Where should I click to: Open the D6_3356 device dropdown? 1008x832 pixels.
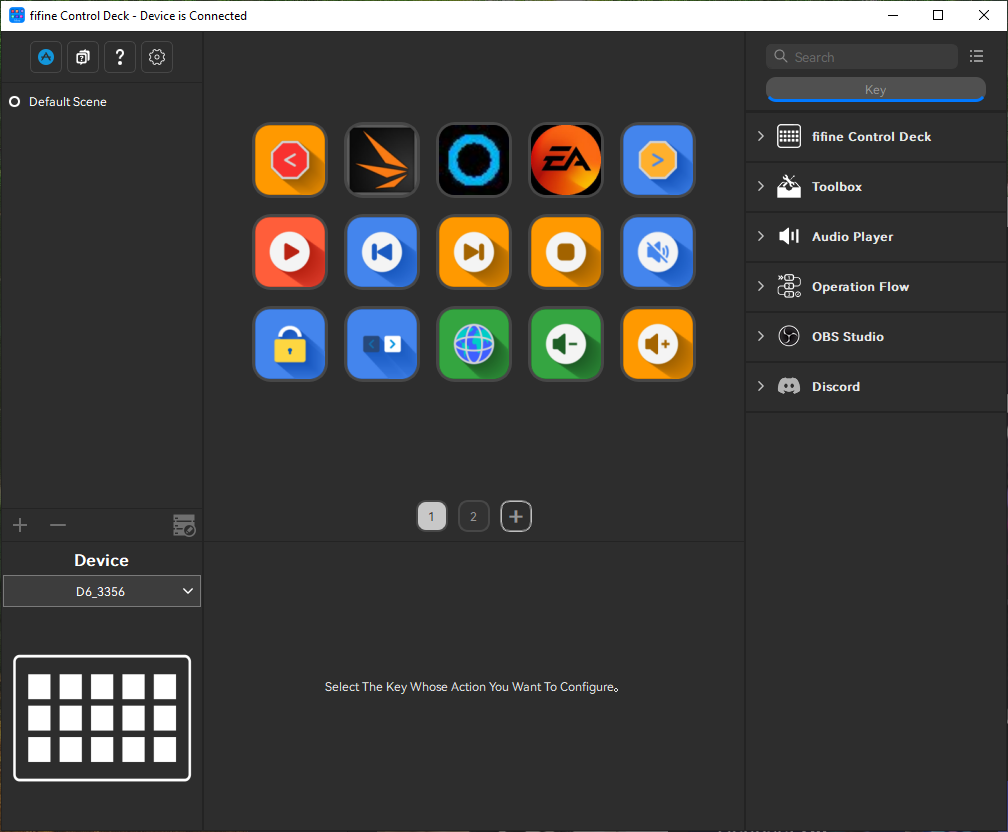(102, 592)
